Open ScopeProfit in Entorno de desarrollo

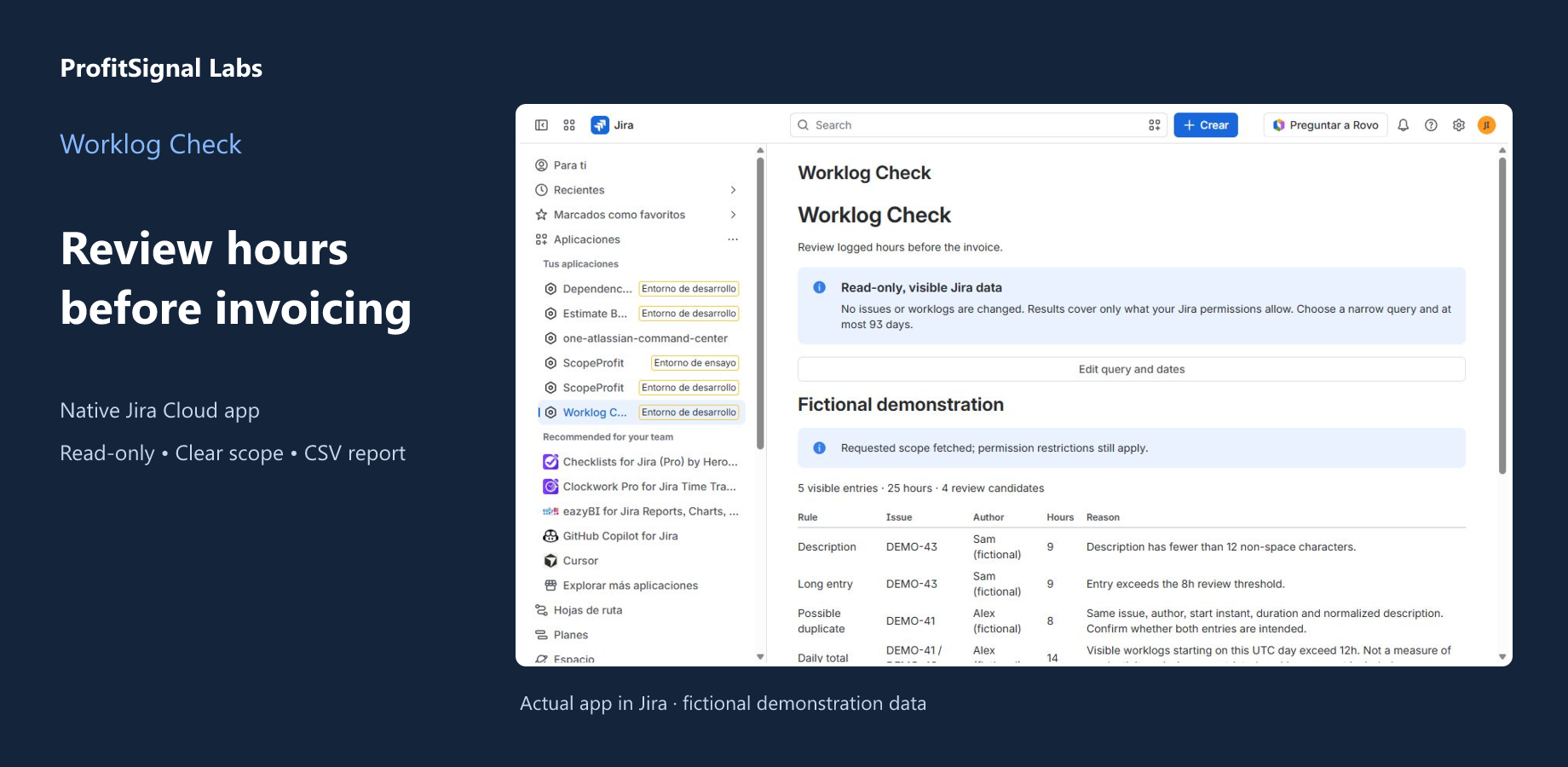pos(641,388)
